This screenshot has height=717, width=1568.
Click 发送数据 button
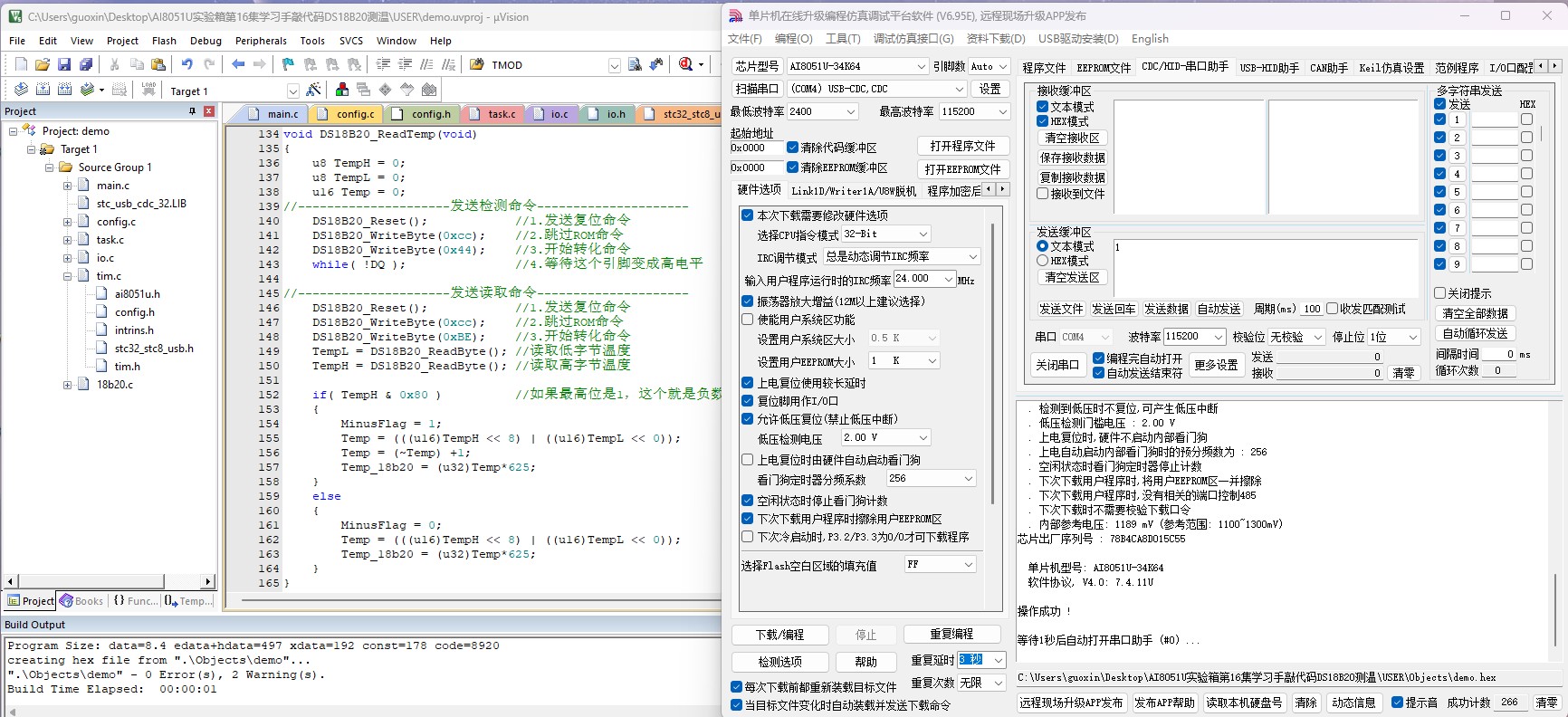click(1166, 309)
